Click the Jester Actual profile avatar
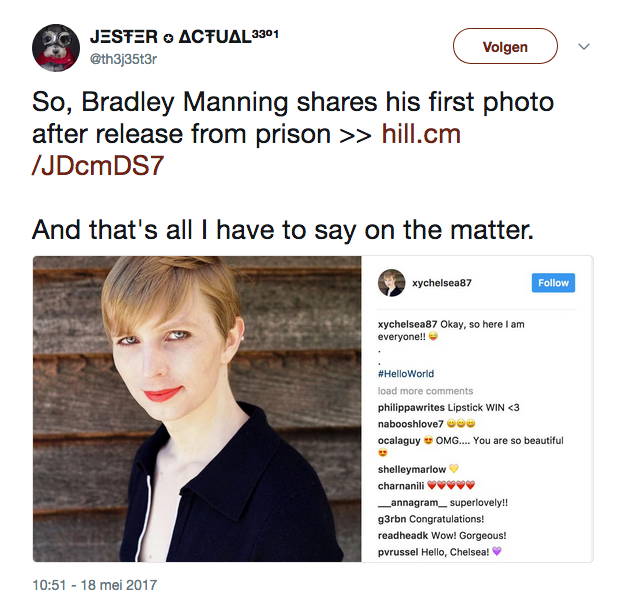623x604 pixels. [x=57, y=47]
